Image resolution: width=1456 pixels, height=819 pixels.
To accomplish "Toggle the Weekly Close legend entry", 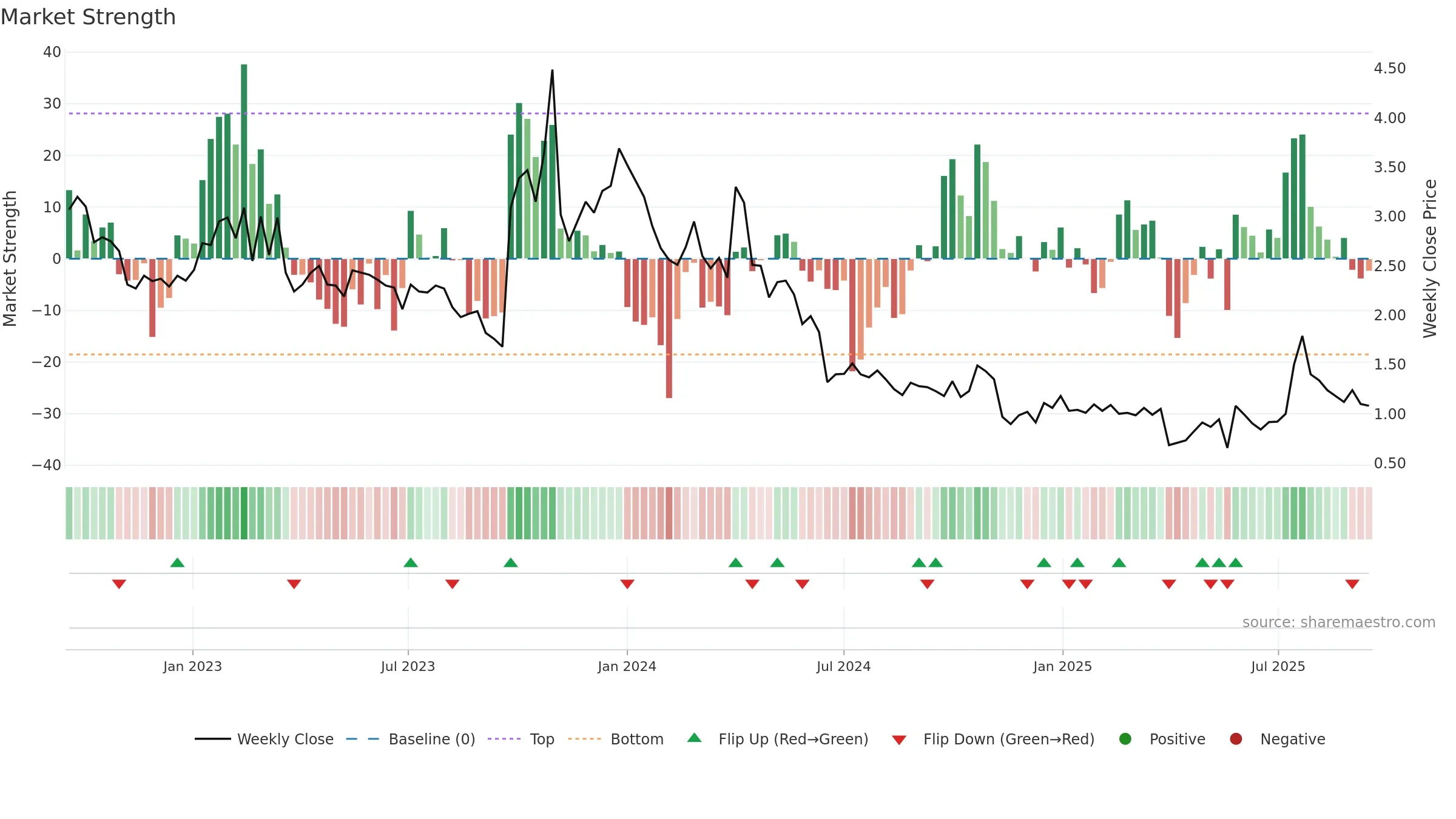I will click(265, 739).
